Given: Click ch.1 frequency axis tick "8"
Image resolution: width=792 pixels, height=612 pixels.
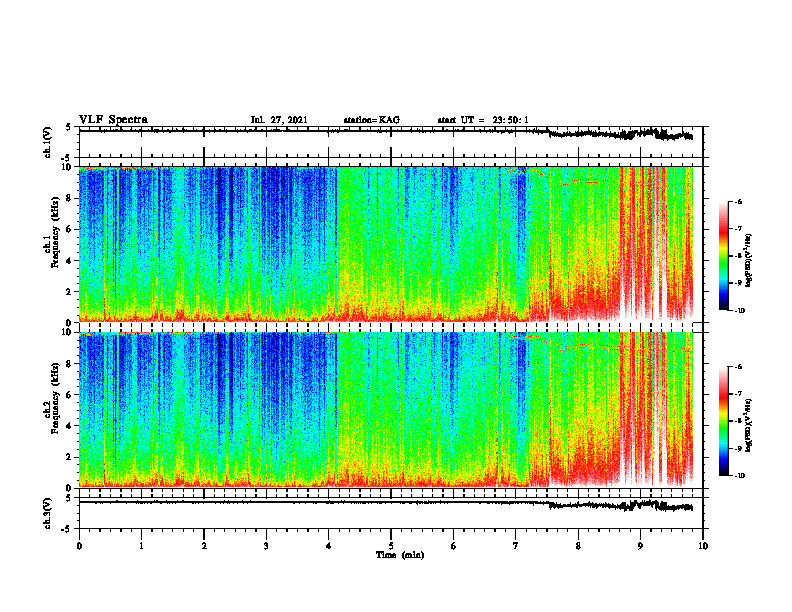Looking at the screenshot, I should click(x=70, y=198).
